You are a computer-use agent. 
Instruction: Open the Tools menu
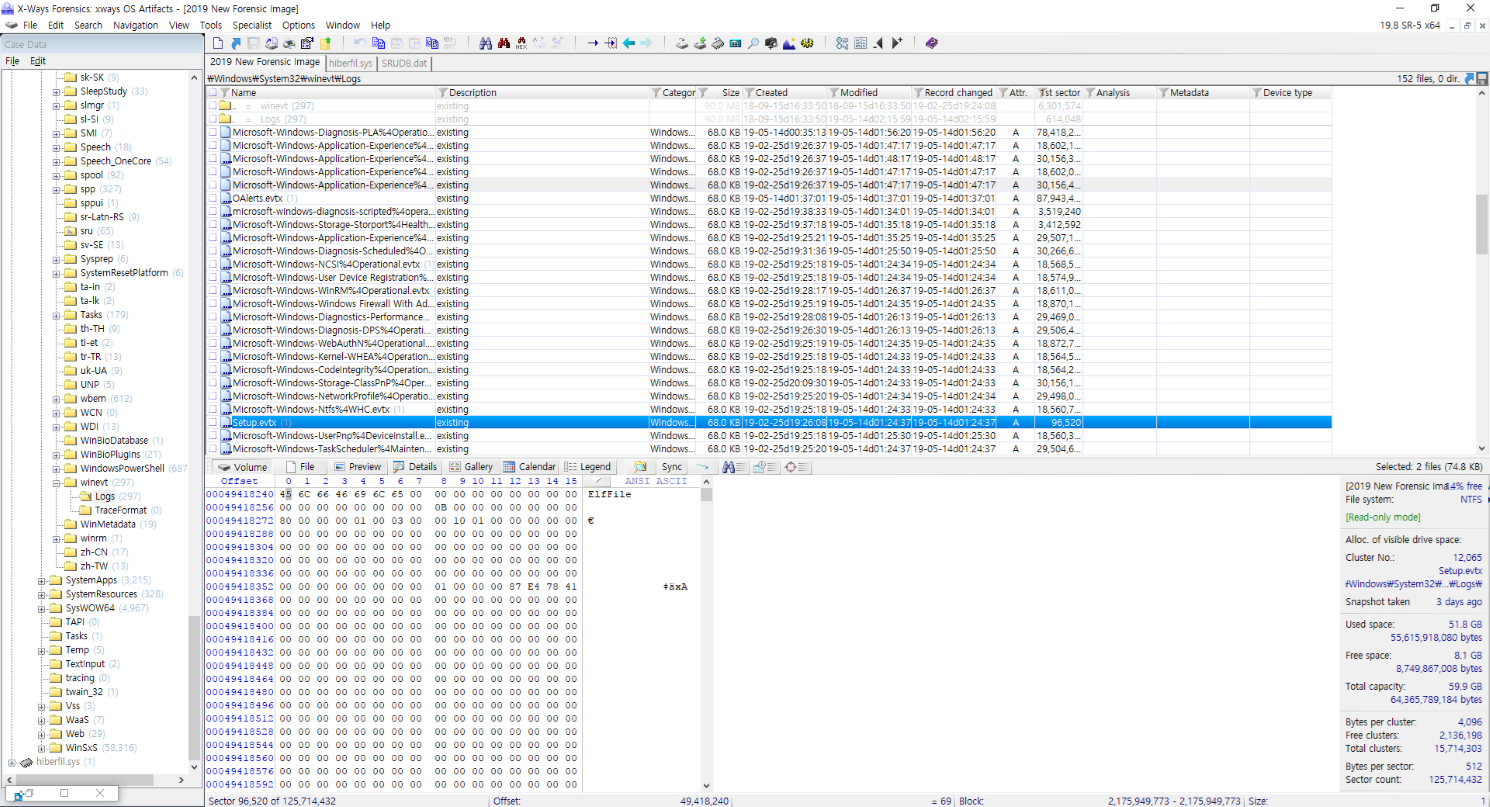click(211, 25)
